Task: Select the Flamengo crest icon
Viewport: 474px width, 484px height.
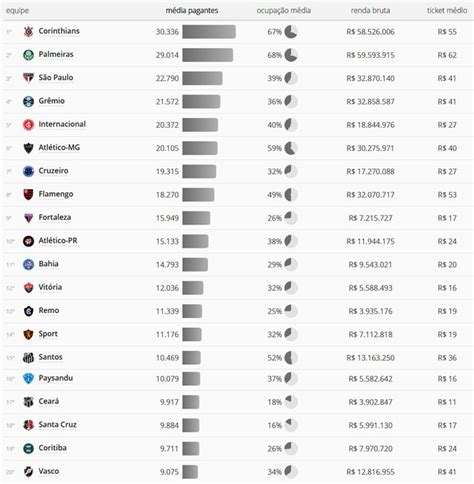Action: (28, 195)
